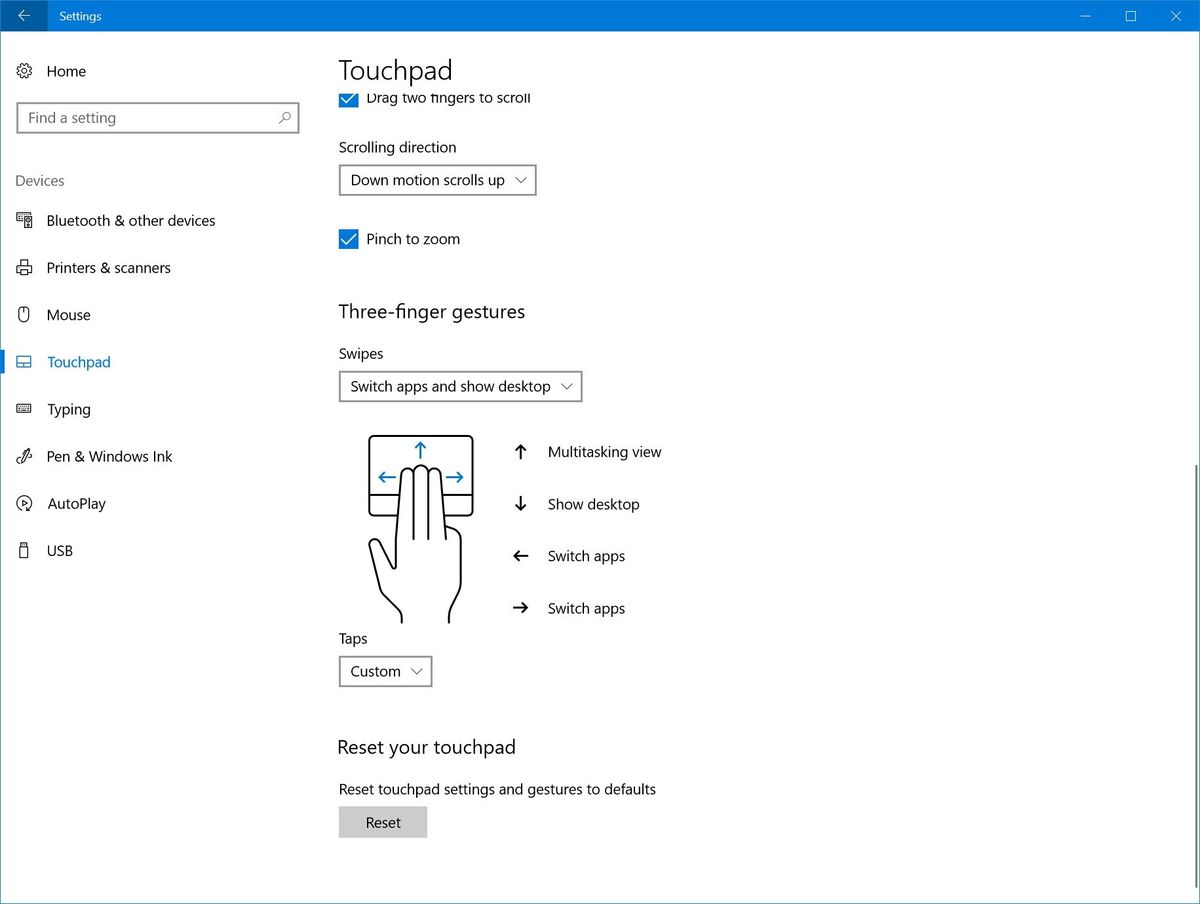Select the Touchpad label in the sidebar
This screenshot has width=1200, height=904.
(x=79, y=362)
